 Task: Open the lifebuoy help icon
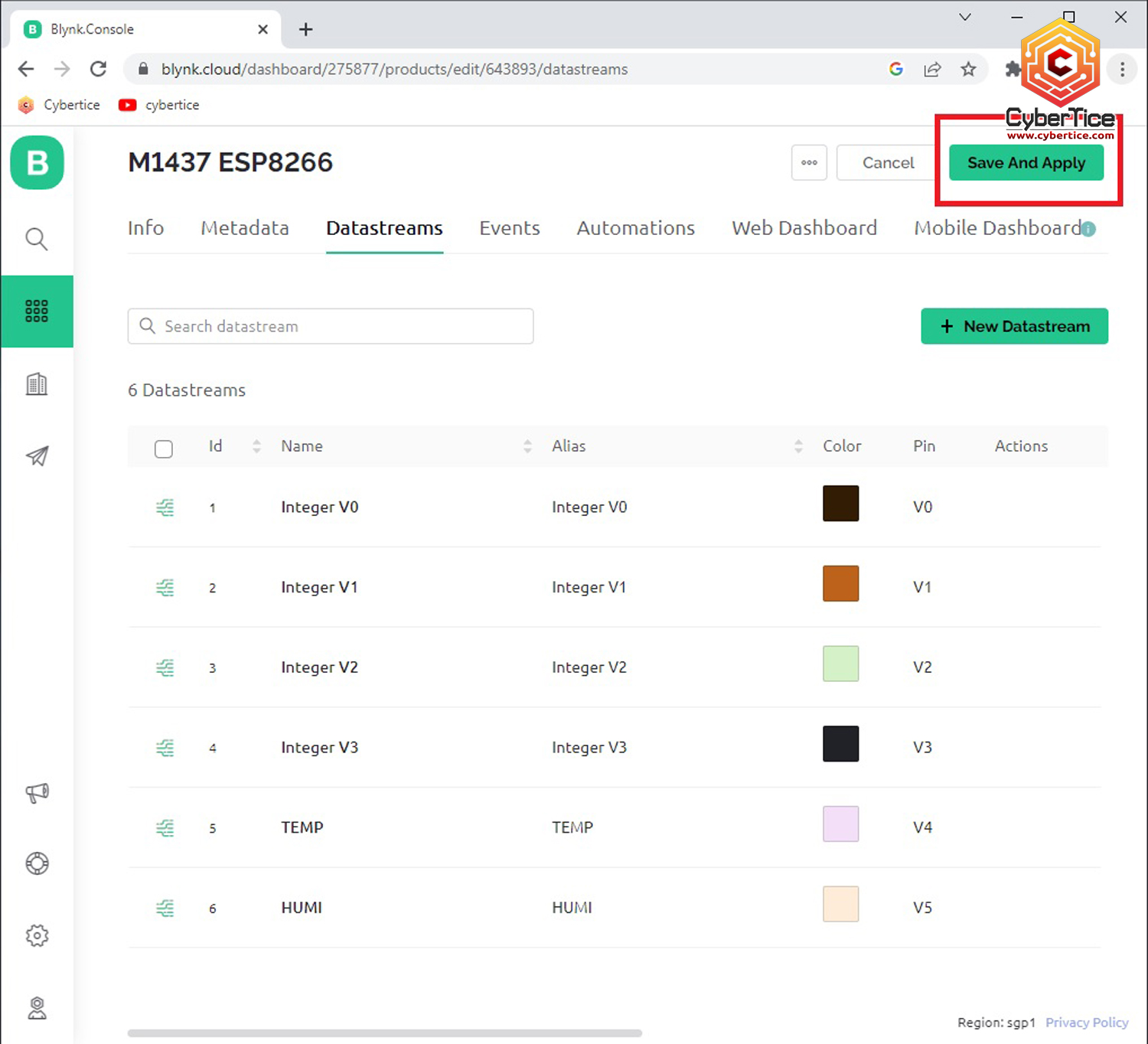pyautogui.click(x=37, y=863)
